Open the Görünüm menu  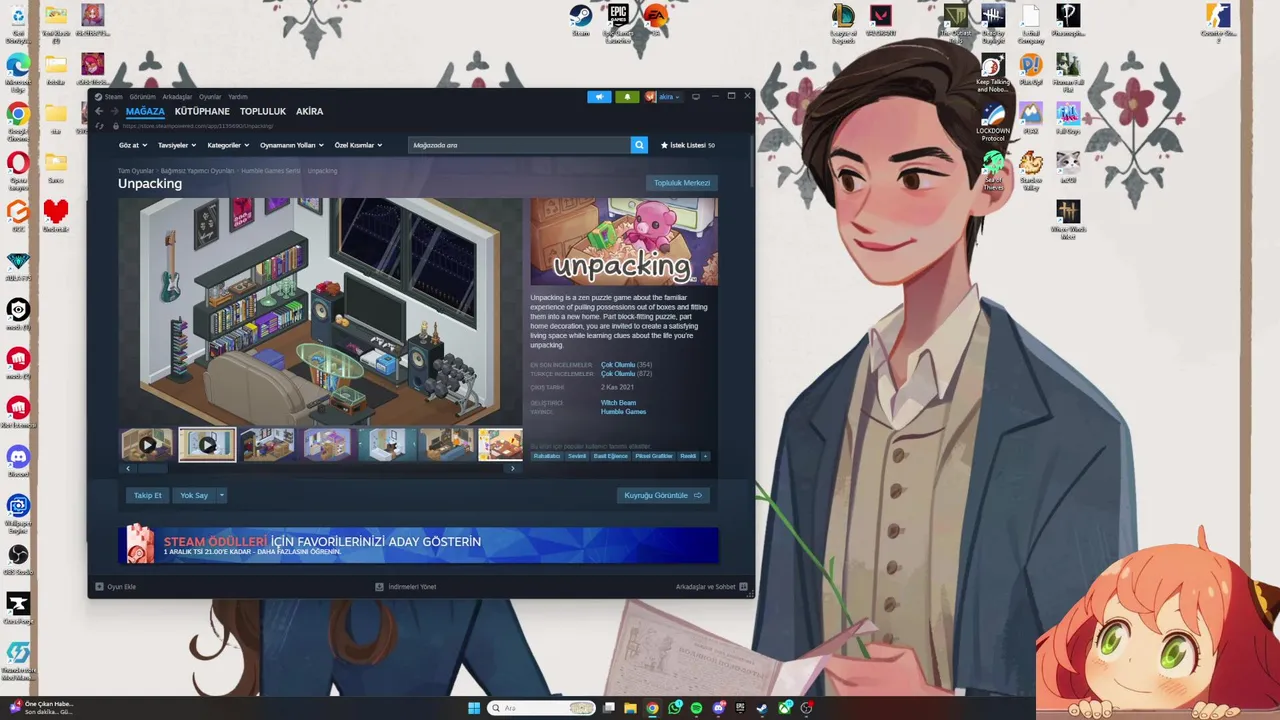(143, 97)
